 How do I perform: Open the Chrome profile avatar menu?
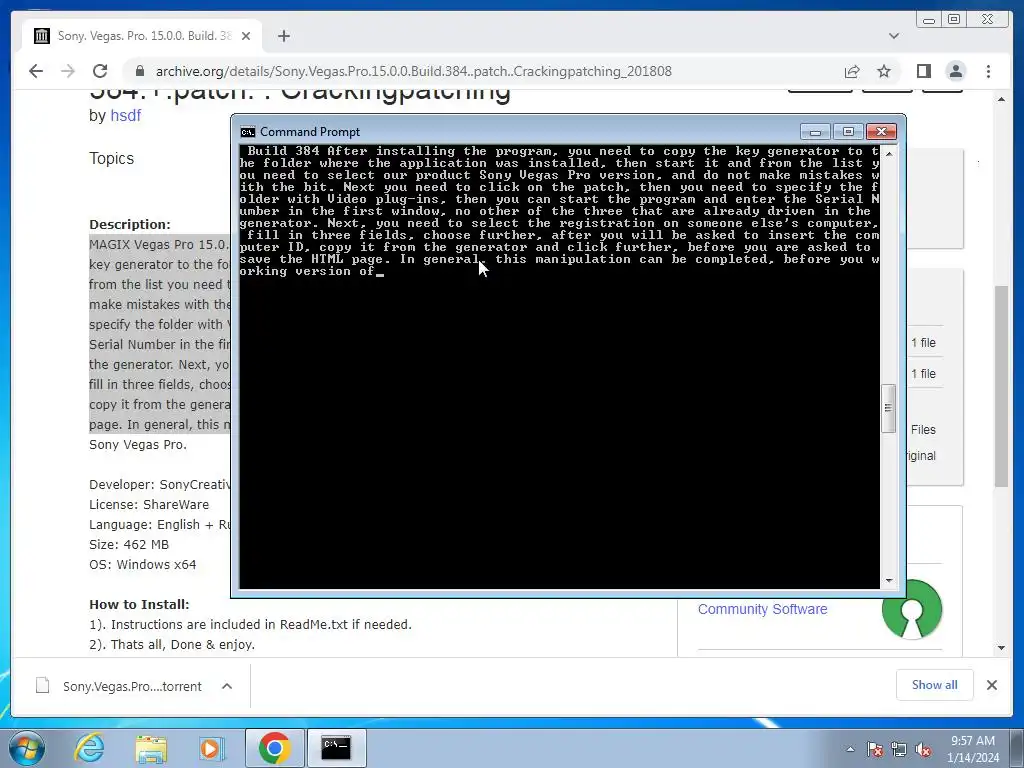coord(955,71)
